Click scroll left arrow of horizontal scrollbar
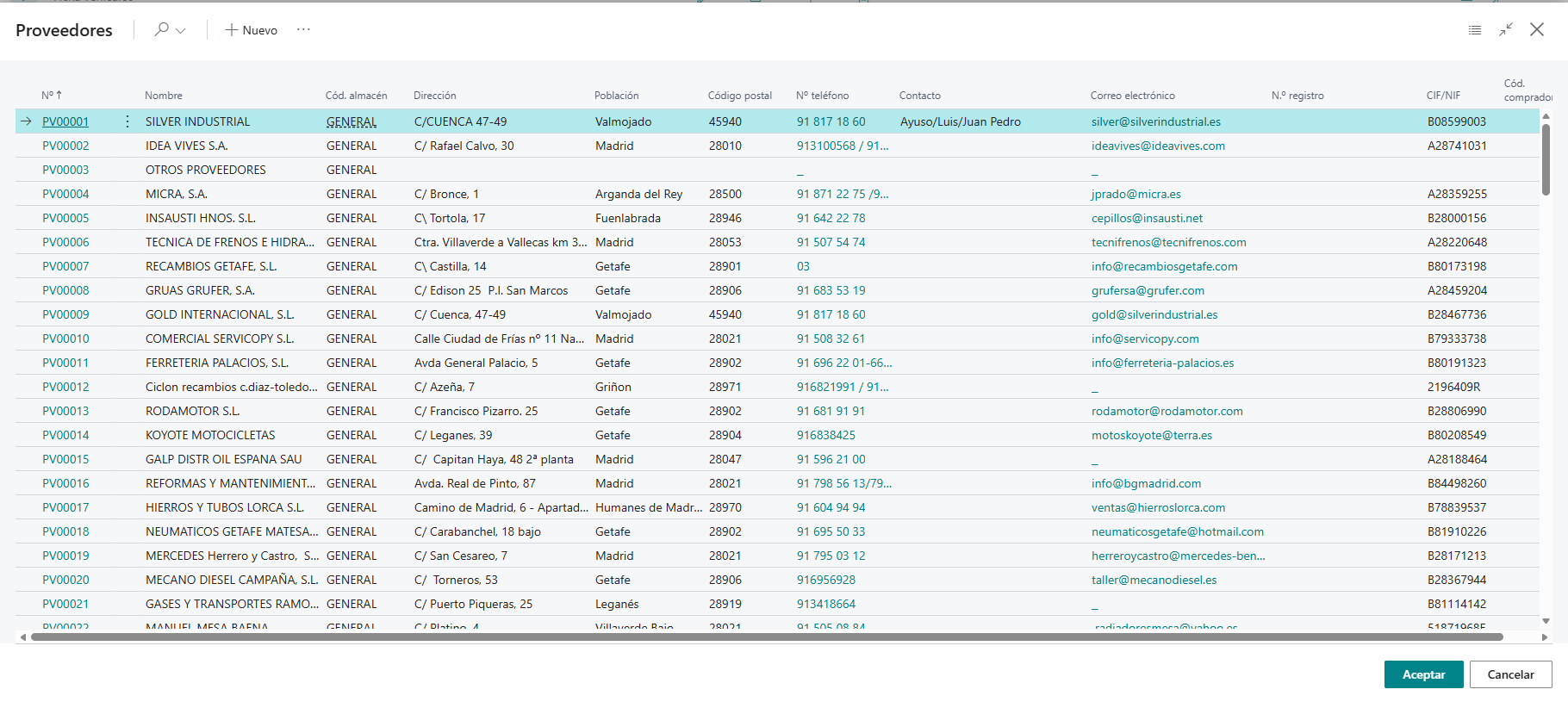 pyautogui.click(x=23, y=637)
